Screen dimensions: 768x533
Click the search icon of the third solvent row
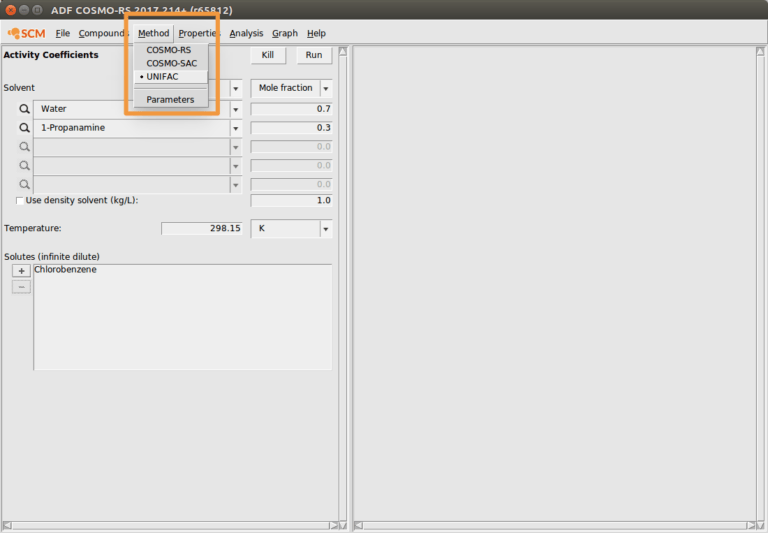[24, 146]
